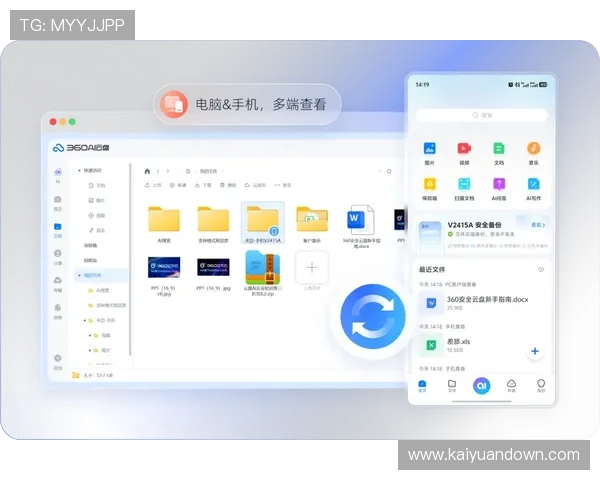Open 保险箱 in the desktop sidebar tree
This screenshot has height=480, width=600.
pos(91,245)
